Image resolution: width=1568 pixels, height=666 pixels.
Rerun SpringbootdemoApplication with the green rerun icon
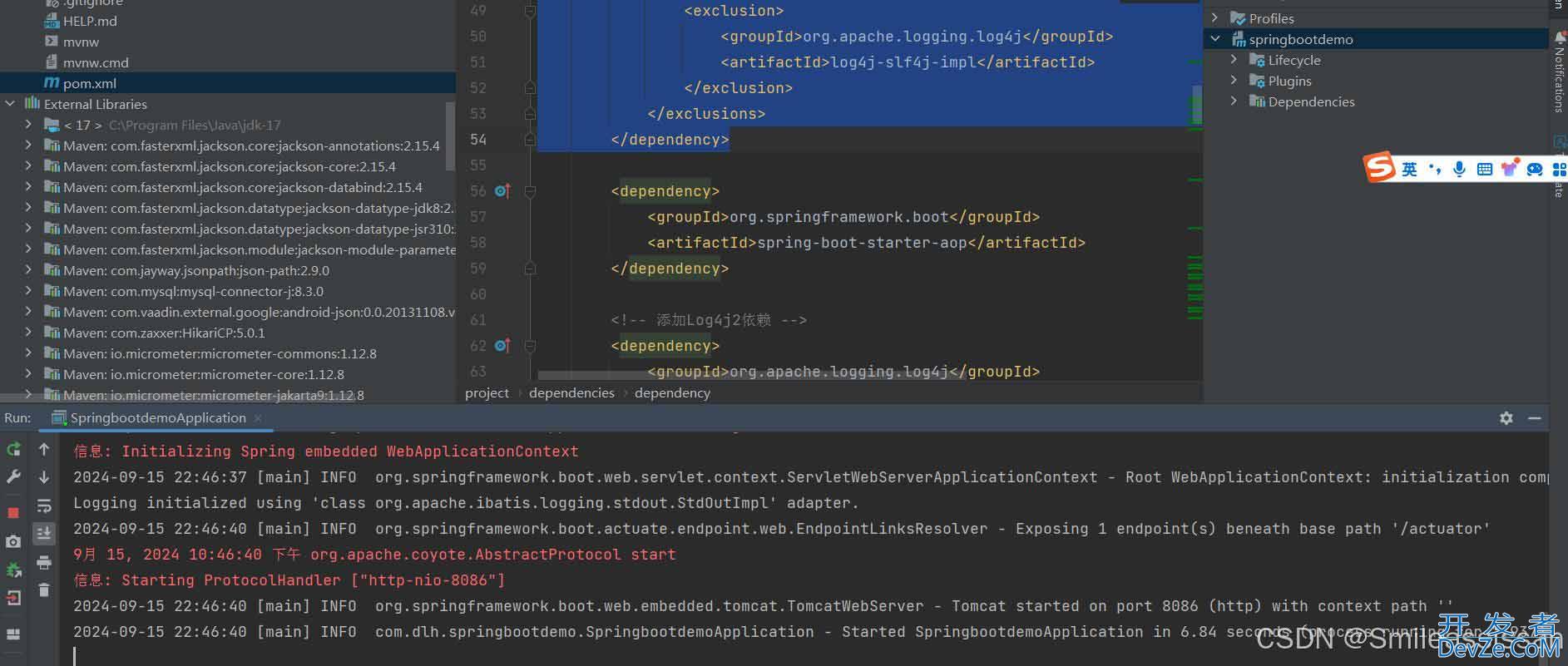13,450
